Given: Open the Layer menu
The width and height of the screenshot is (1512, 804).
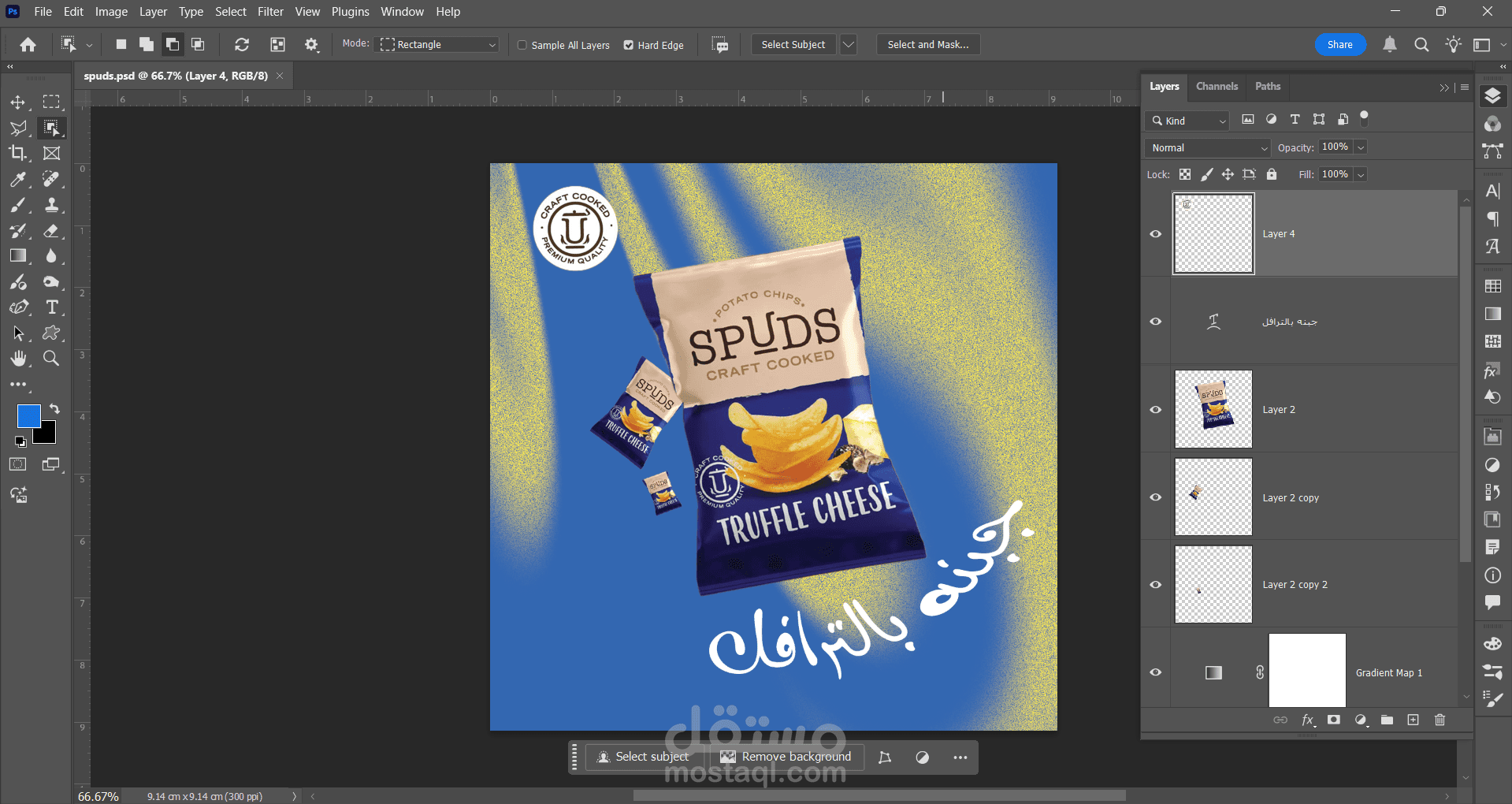Looking at the screenshot, I should [x=153, y=12].
